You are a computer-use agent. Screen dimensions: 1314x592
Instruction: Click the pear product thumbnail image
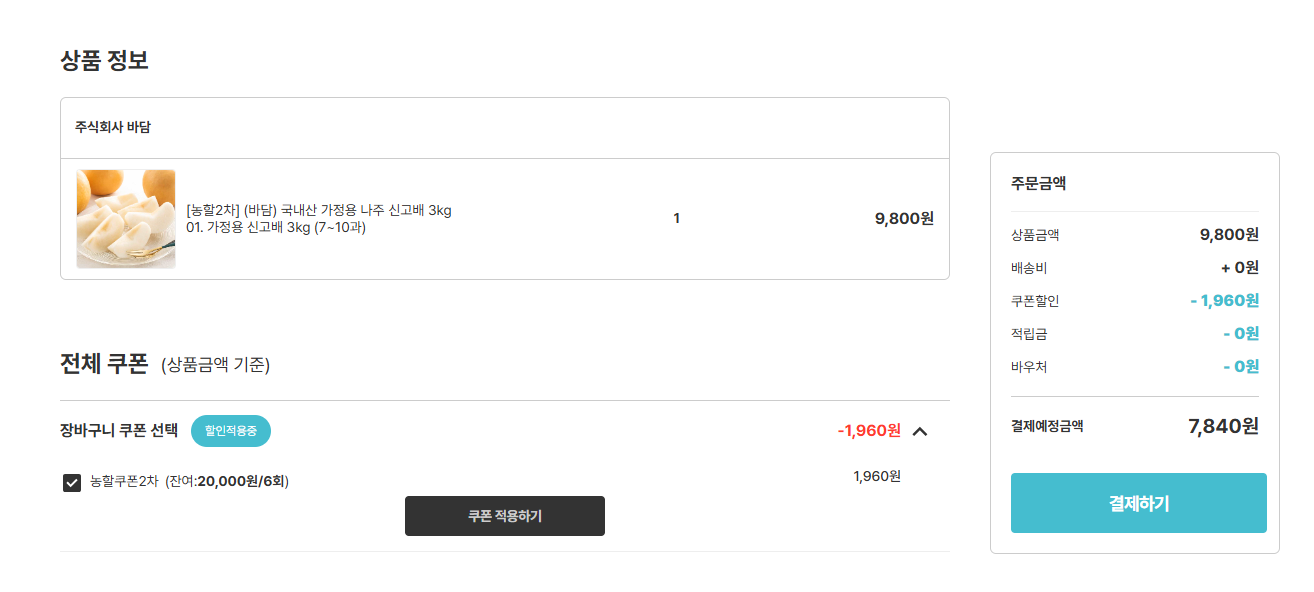pos(126,219)
